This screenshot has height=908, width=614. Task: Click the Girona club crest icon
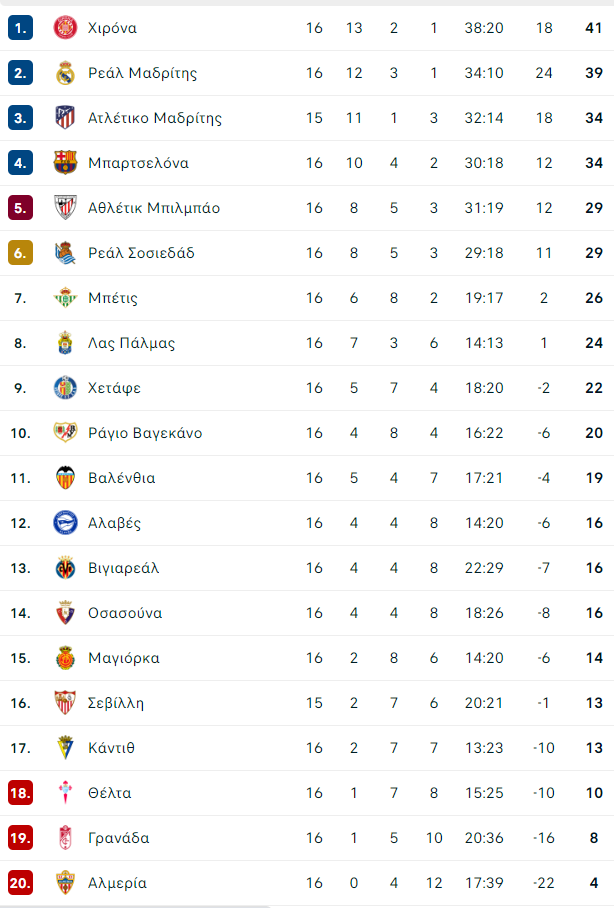(x=65, y=28)
